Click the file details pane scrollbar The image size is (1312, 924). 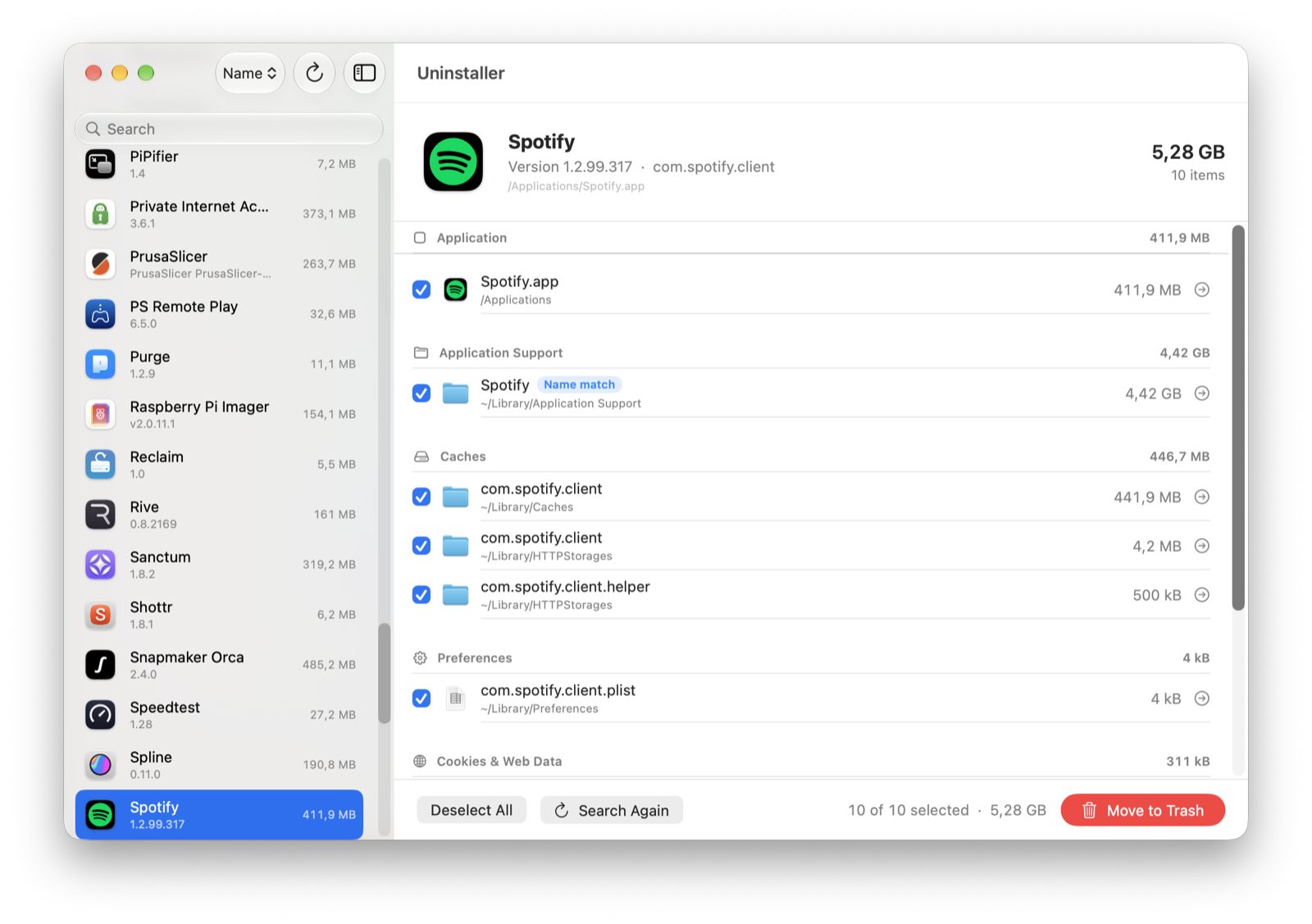pyautogui.click(x=1238, y=418)
